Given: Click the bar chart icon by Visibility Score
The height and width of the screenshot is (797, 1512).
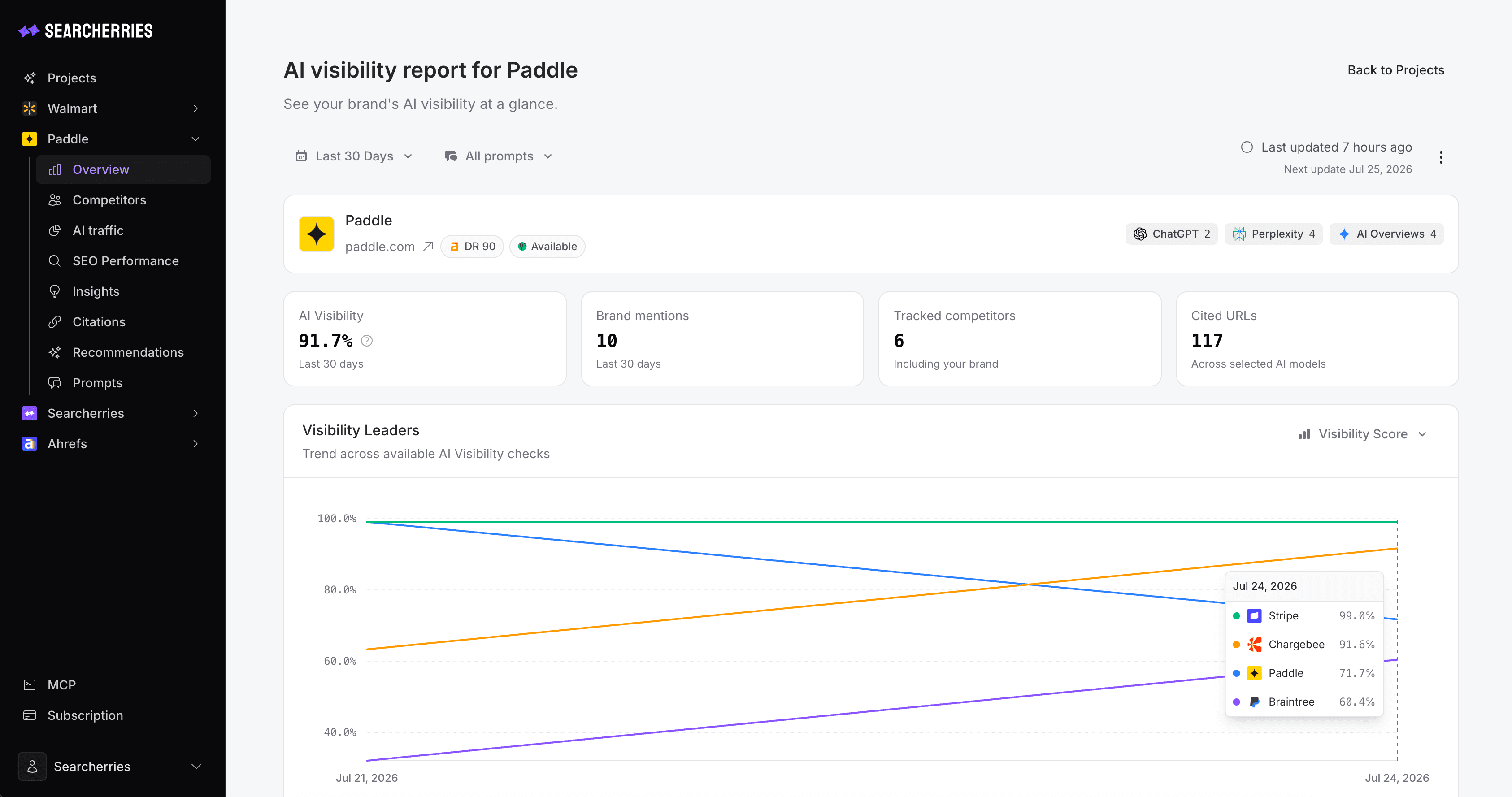Looking at the screenshot, I should [1305, 434].
